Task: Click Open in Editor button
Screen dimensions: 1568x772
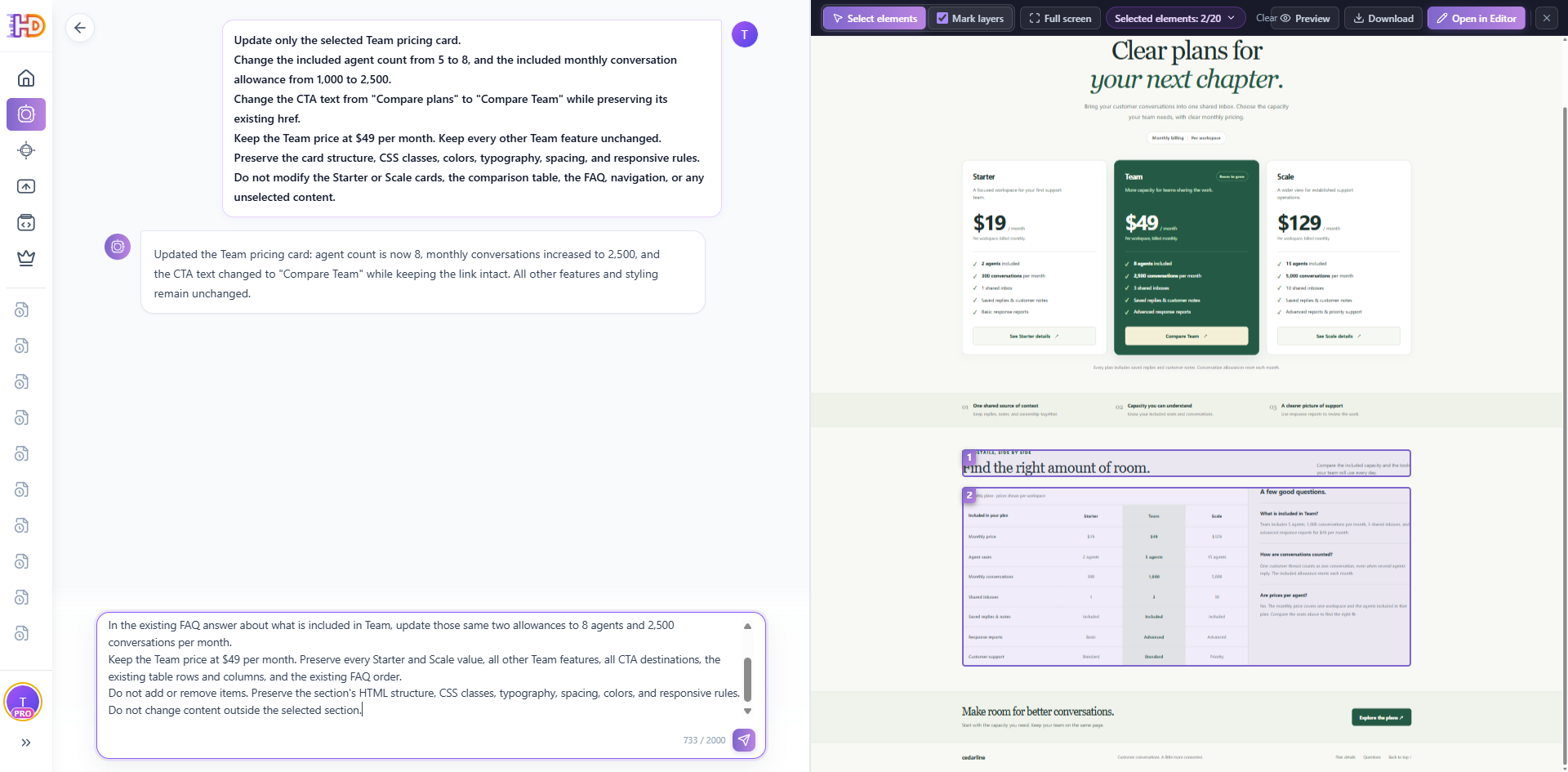Action: coord(1477,18)
